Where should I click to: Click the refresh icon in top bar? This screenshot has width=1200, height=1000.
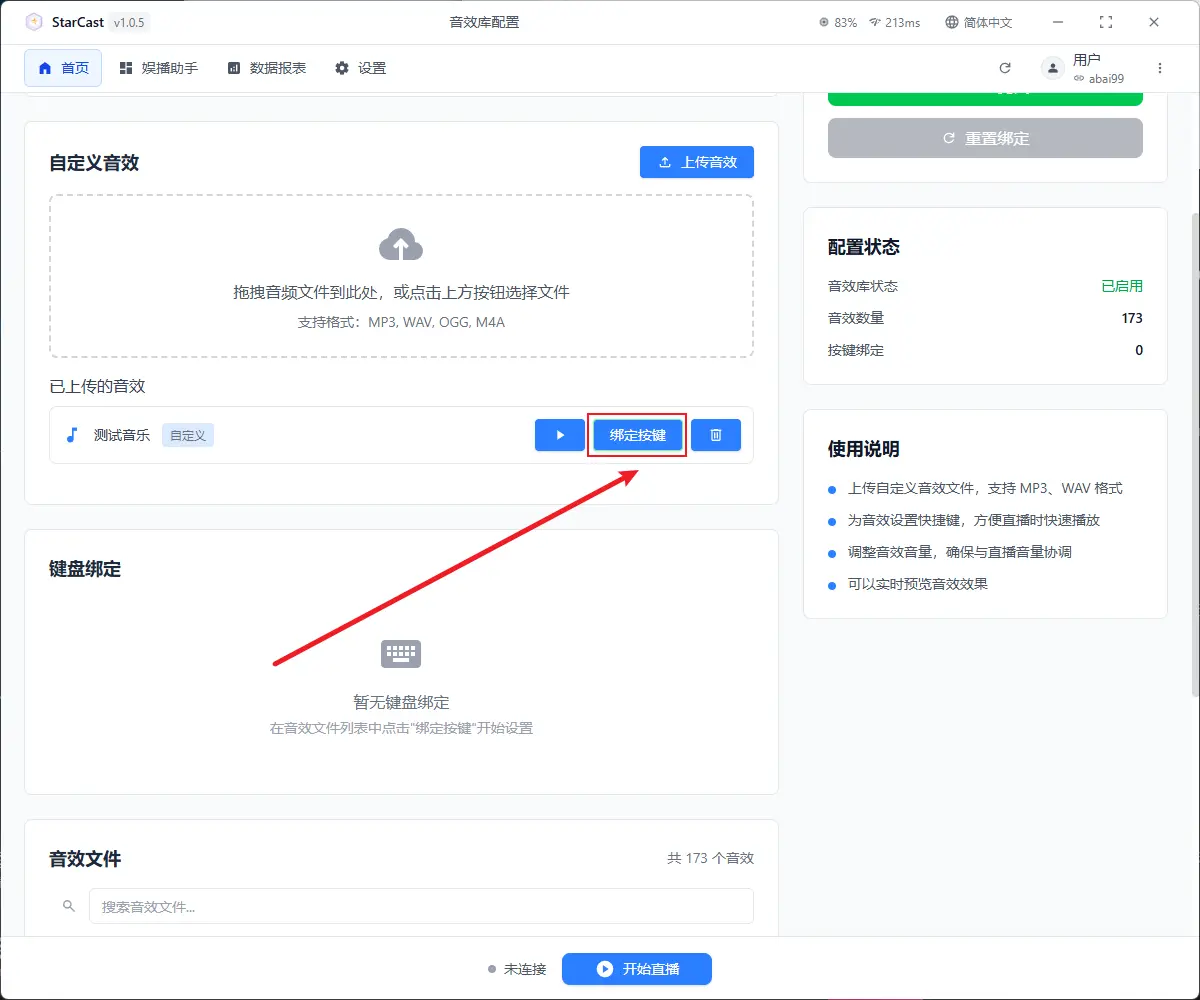pos(1005,68)
